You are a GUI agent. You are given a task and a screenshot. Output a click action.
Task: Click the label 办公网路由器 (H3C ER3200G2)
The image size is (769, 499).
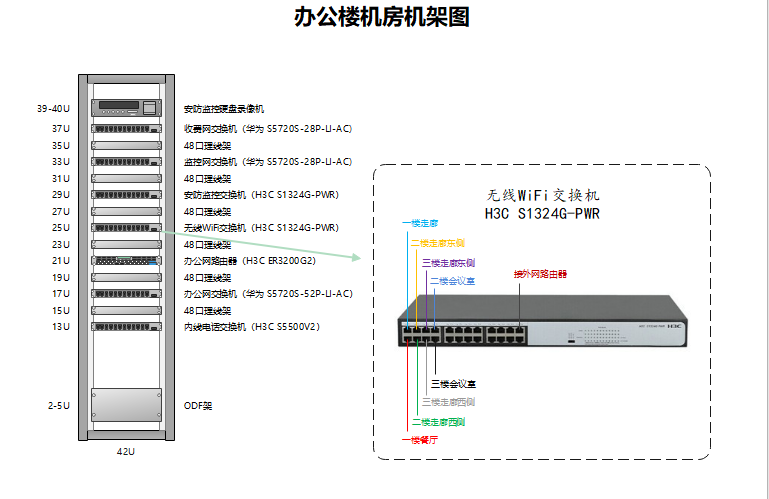click(250, 261)
